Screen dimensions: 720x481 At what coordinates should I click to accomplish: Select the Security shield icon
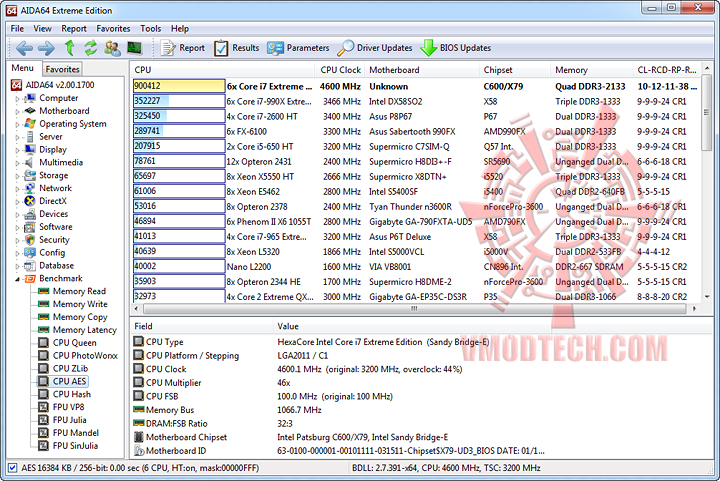pyautogui.click(x=30, y=240)
